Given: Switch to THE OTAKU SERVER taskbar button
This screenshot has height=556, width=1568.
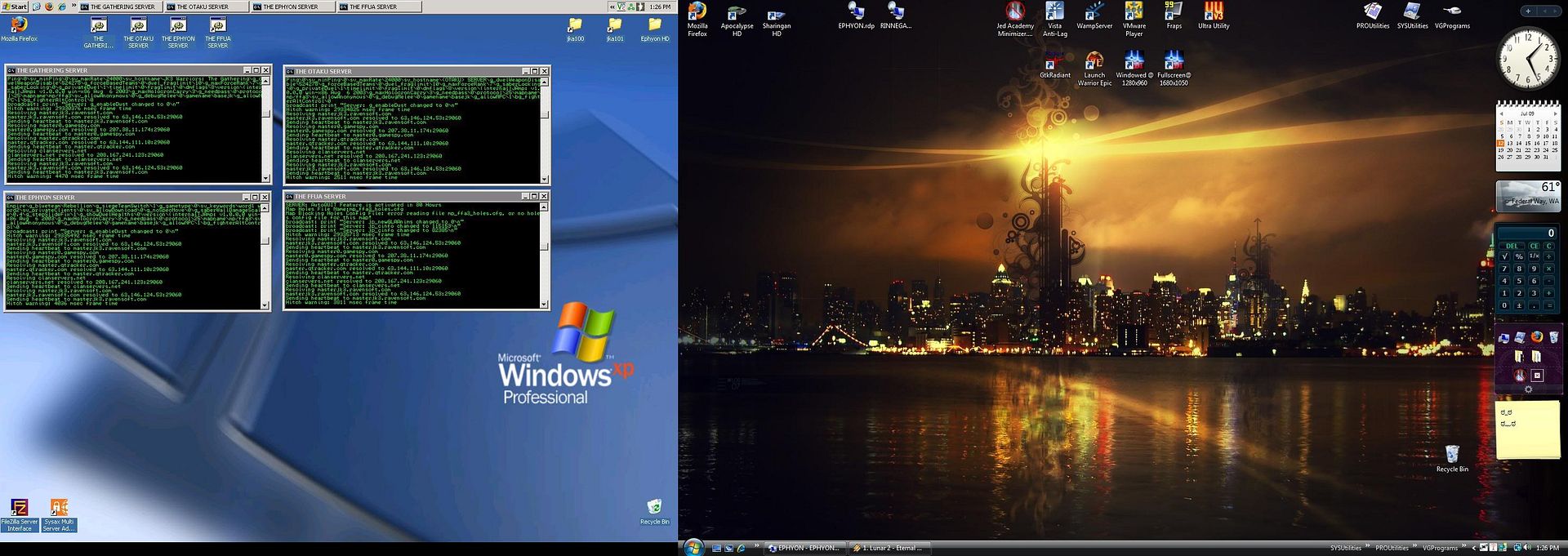Looking at the screenshot, I should pyautogui.click(x=205, y=7).
